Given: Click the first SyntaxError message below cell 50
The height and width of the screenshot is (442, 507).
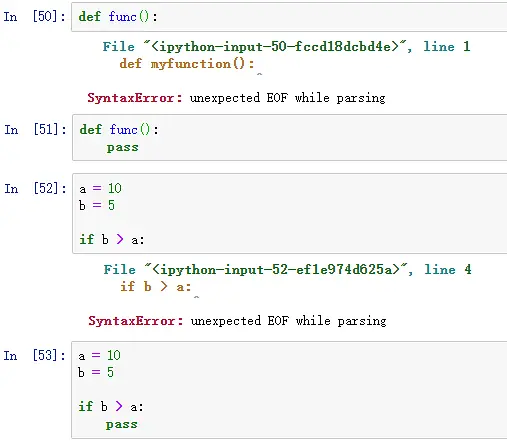Looking at the screenshot, I should tap(236, 98).
